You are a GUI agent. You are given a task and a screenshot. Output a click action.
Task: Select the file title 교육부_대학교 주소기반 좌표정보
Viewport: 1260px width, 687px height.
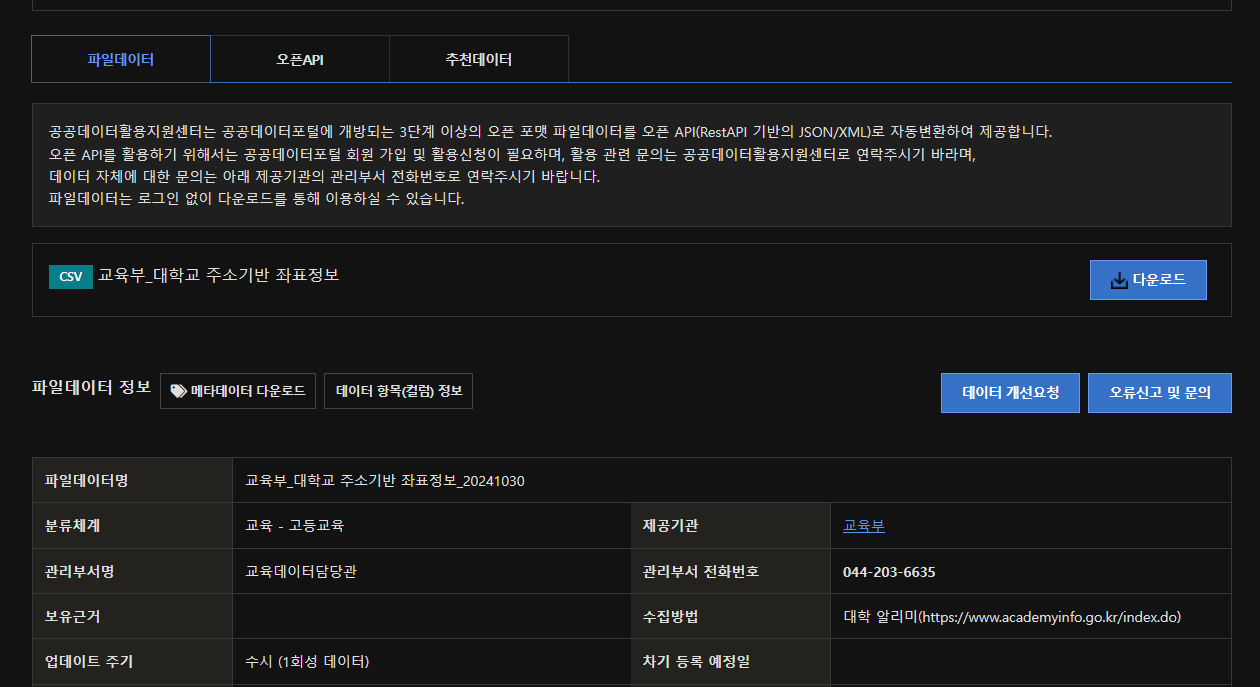tap(219, 274)
